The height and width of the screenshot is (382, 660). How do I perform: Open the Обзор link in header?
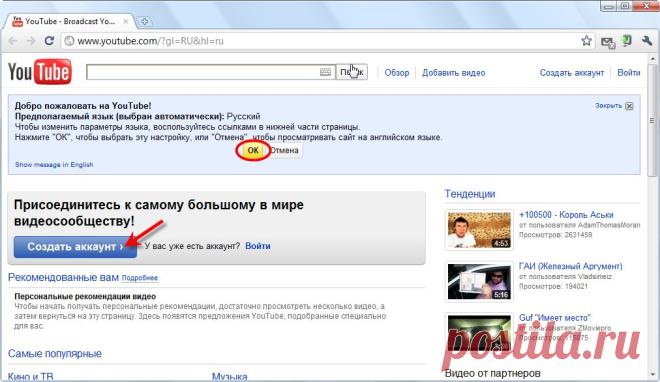pyautogui.click(x=397, y=72)
